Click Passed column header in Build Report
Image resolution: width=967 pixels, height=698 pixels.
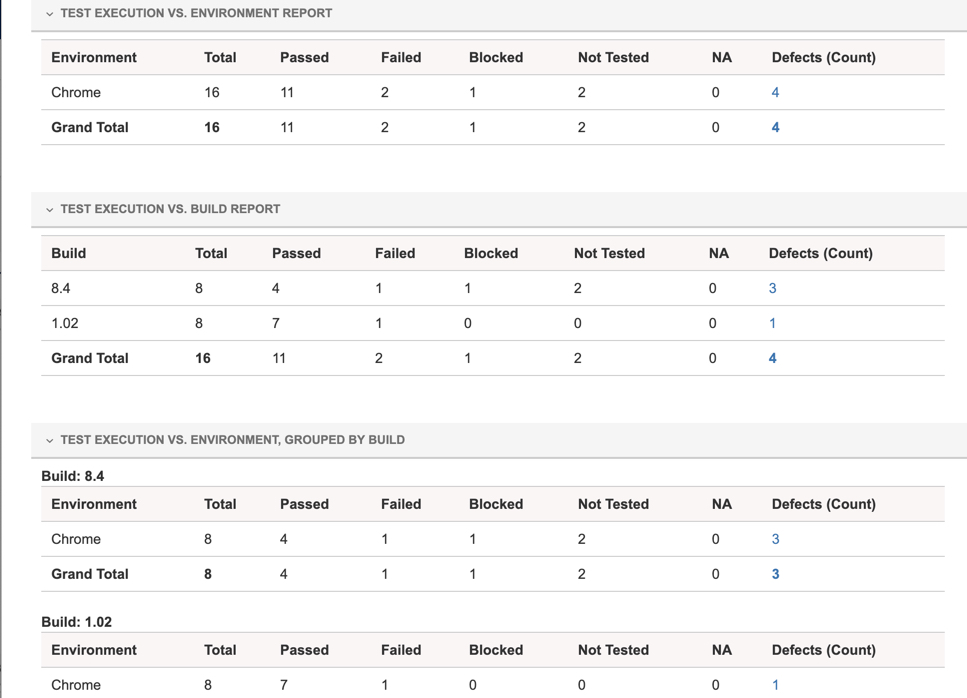click(296, 254)
